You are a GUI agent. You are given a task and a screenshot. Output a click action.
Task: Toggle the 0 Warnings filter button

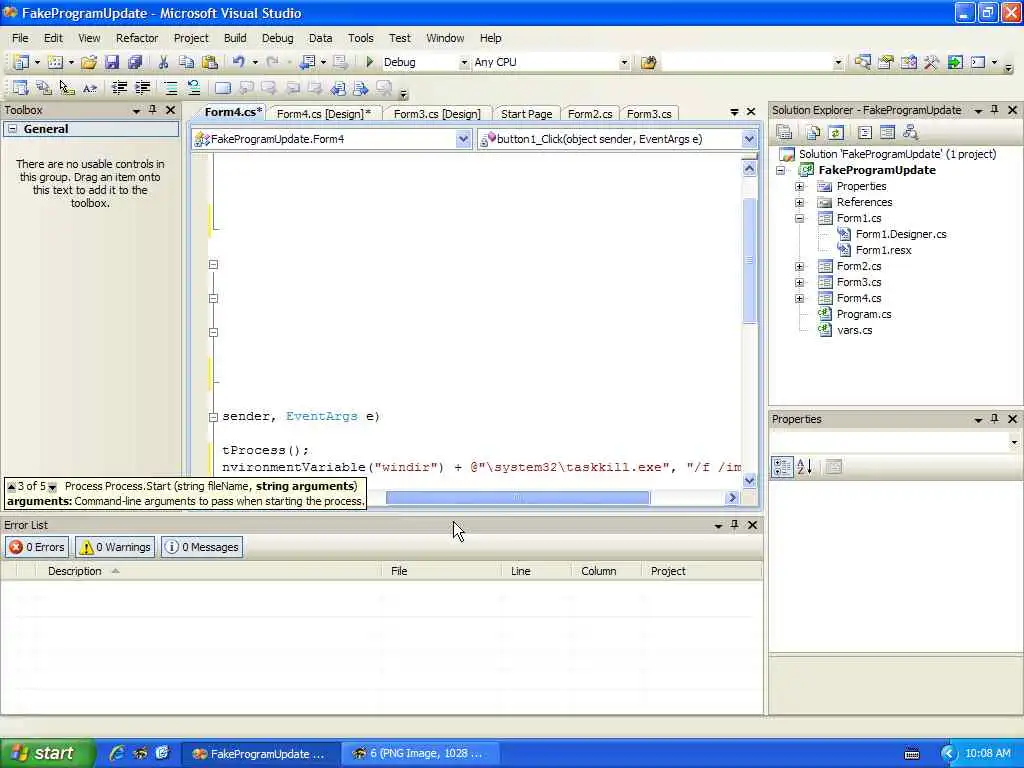point(116,547)
